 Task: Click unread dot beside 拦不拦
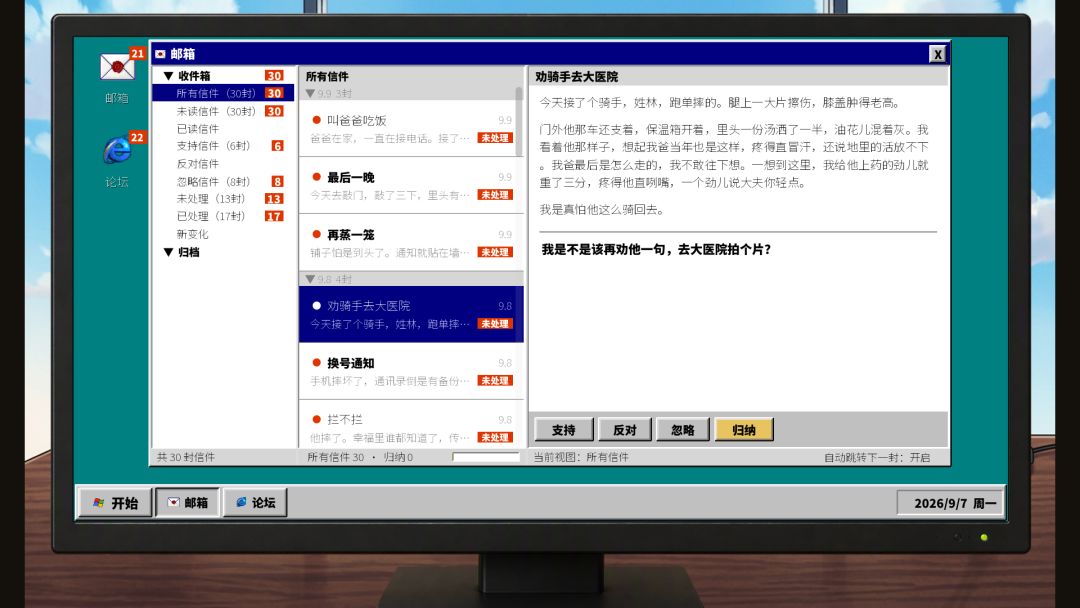coord(317,419)
